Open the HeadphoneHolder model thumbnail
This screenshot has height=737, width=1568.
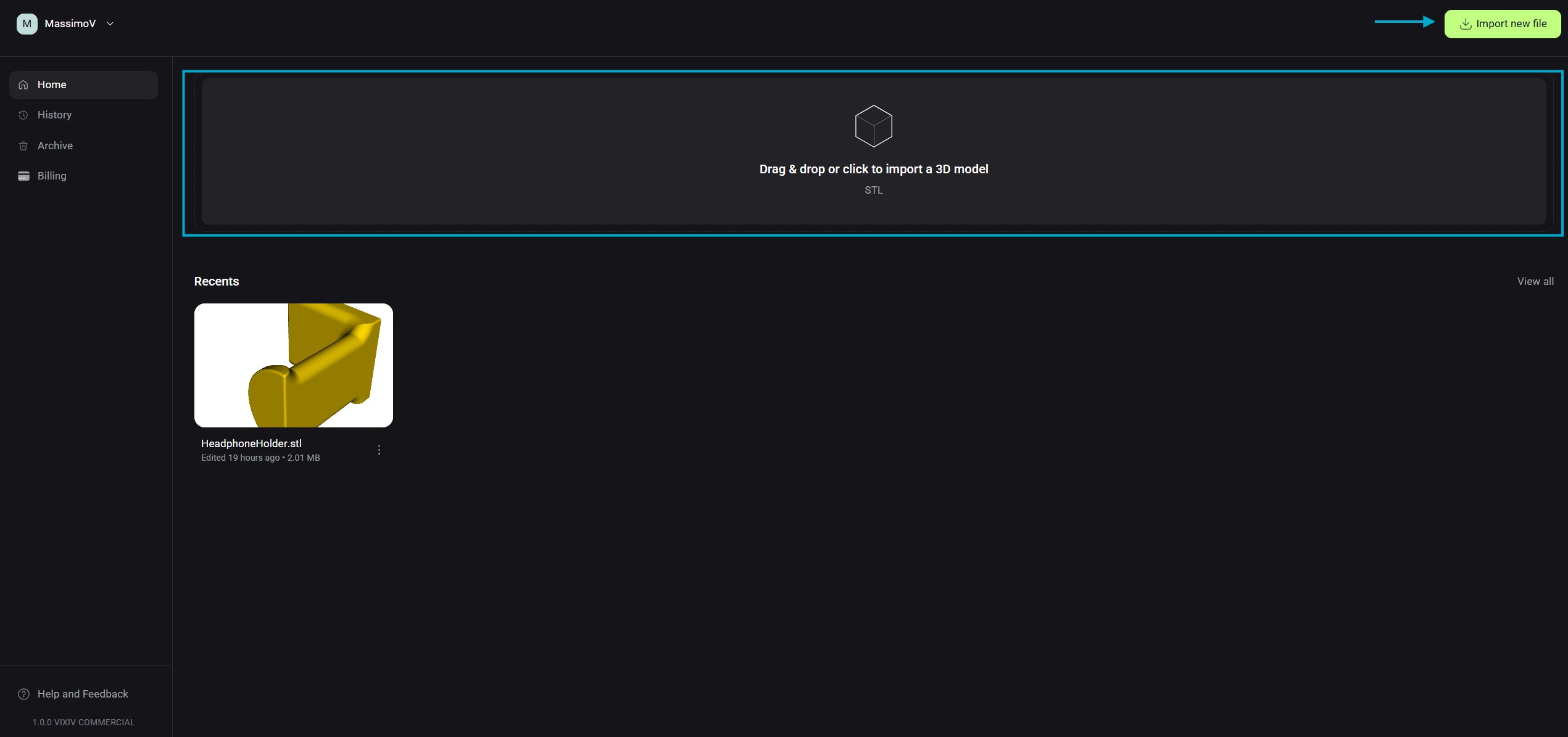coord(293,365)
